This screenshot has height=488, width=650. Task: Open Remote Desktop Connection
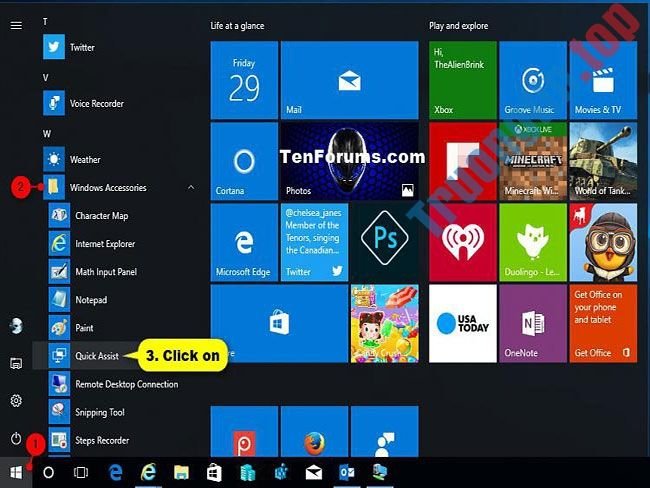pos(126,384)
